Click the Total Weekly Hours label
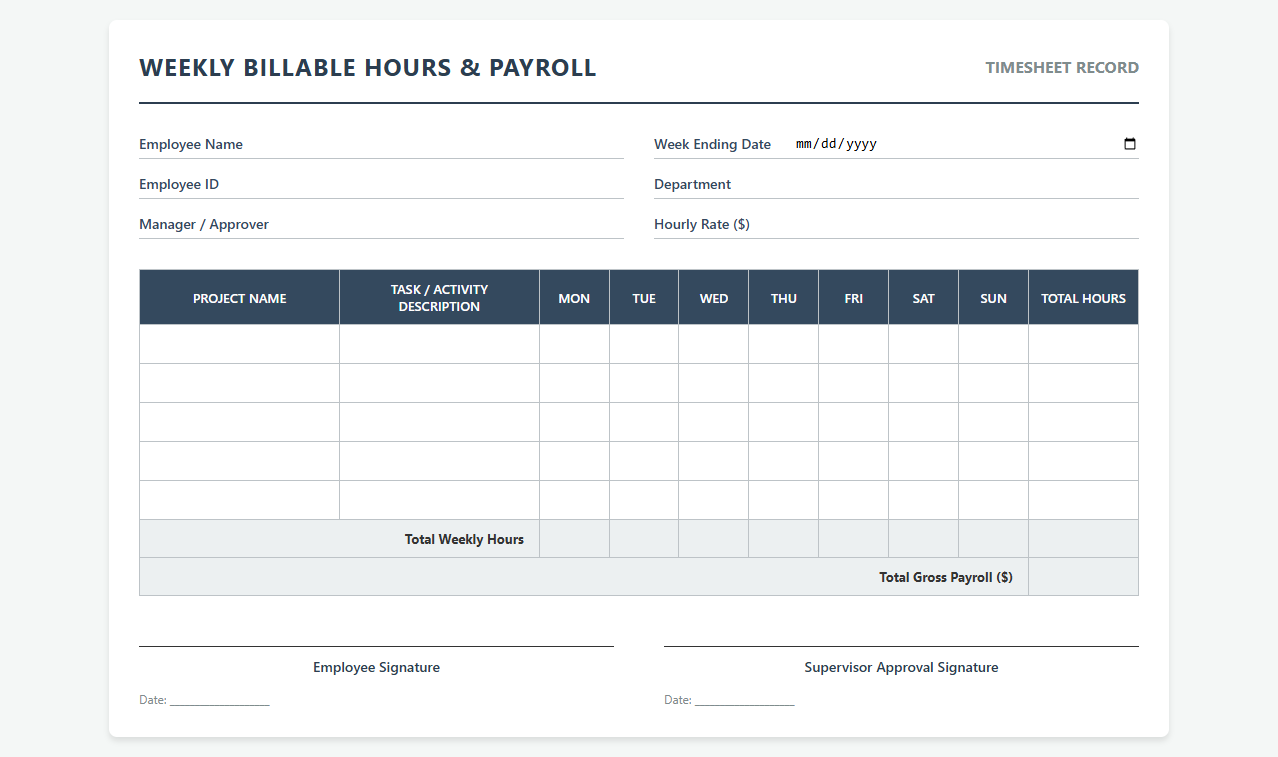This screenshot has width=1278, height=757. (464, 539)
